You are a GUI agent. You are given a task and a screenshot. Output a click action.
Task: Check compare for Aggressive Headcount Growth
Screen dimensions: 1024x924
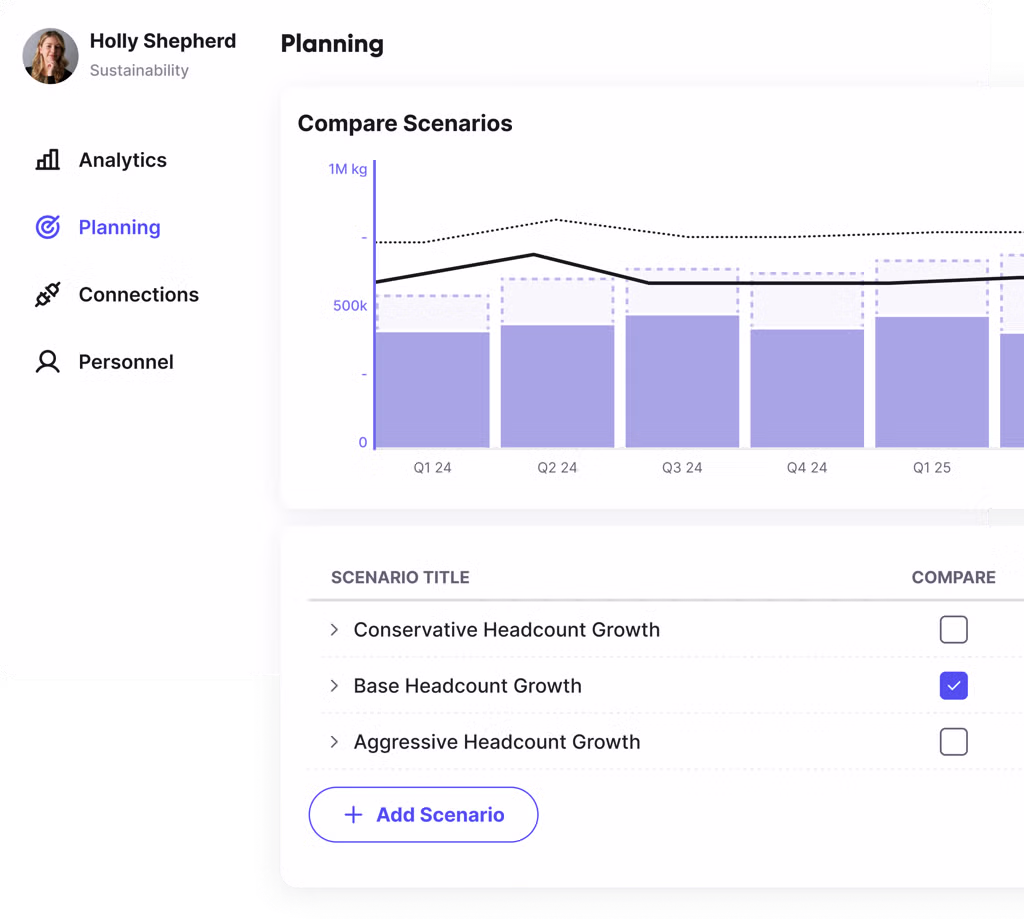click(x=953, y=742)
